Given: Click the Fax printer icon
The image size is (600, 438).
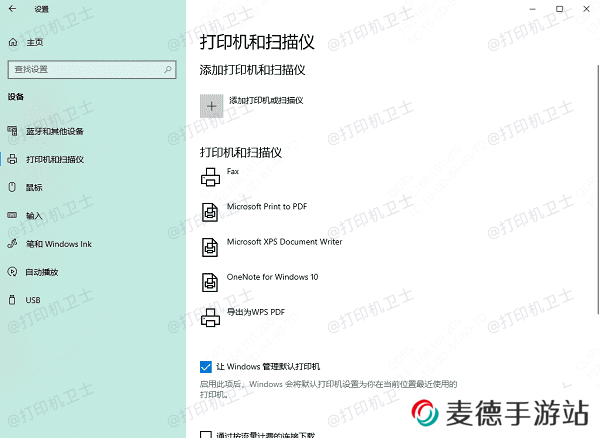Looking at the screenshot, I should (x=210, y=177).
